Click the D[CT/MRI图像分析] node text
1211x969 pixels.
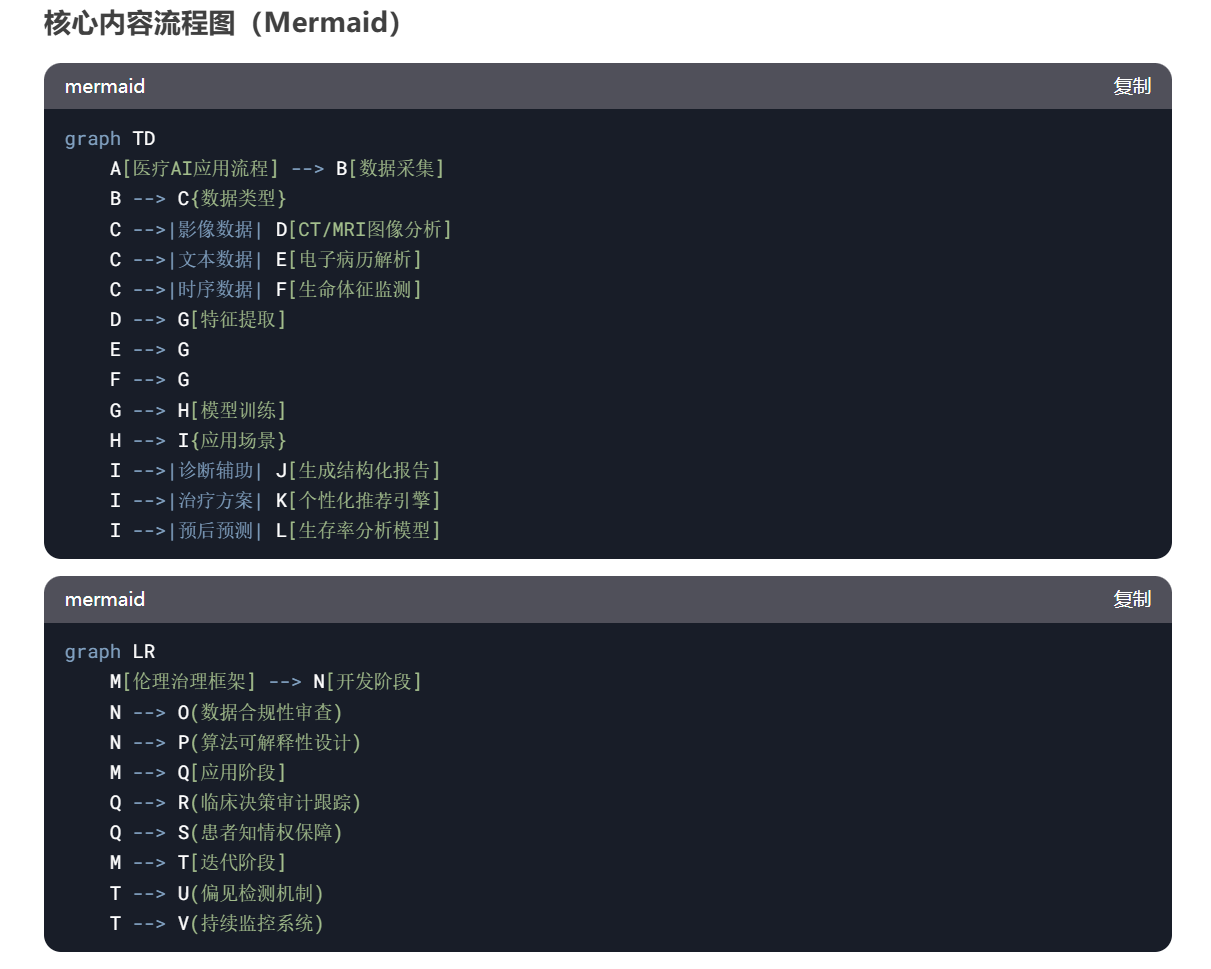coord(364,230)
